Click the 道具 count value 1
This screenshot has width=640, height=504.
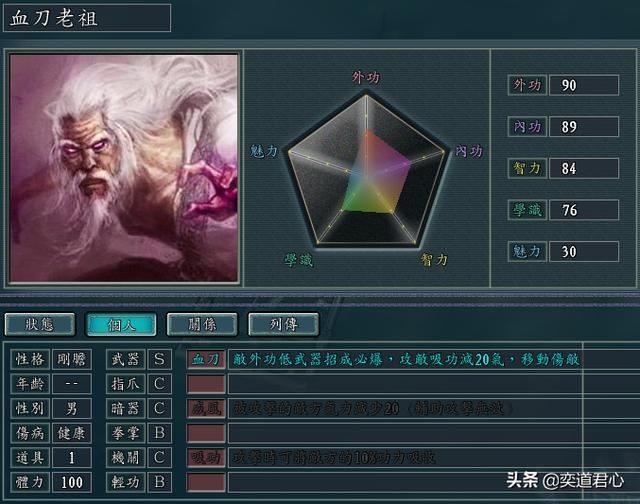click(72, 457)
